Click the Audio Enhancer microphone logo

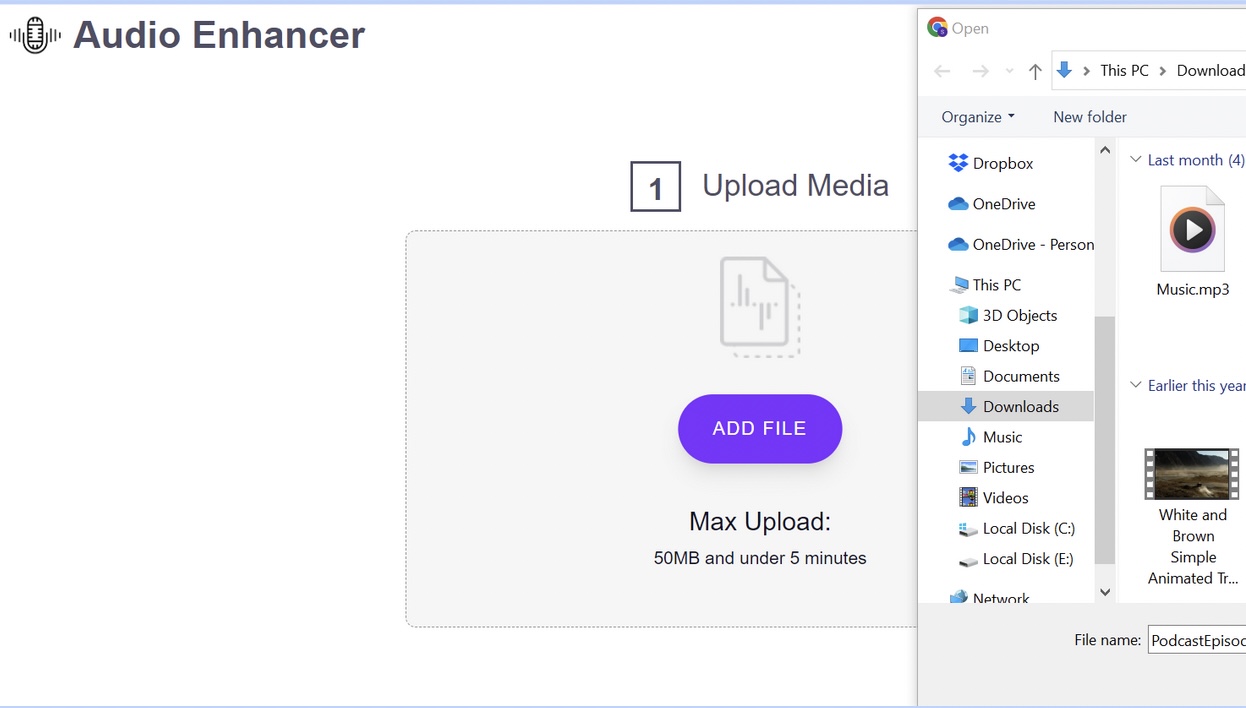click(33, 35)
